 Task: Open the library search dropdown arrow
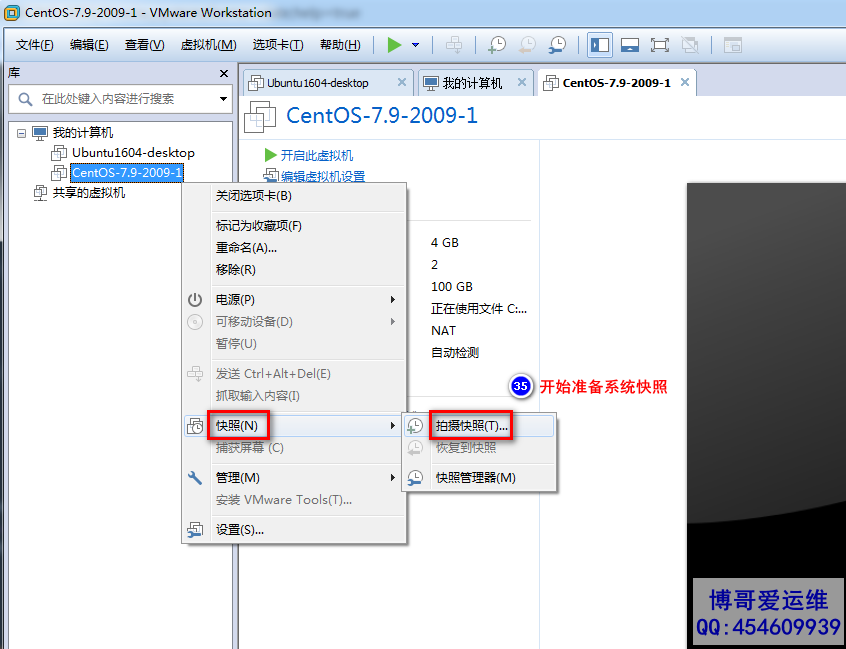[223, 99]
